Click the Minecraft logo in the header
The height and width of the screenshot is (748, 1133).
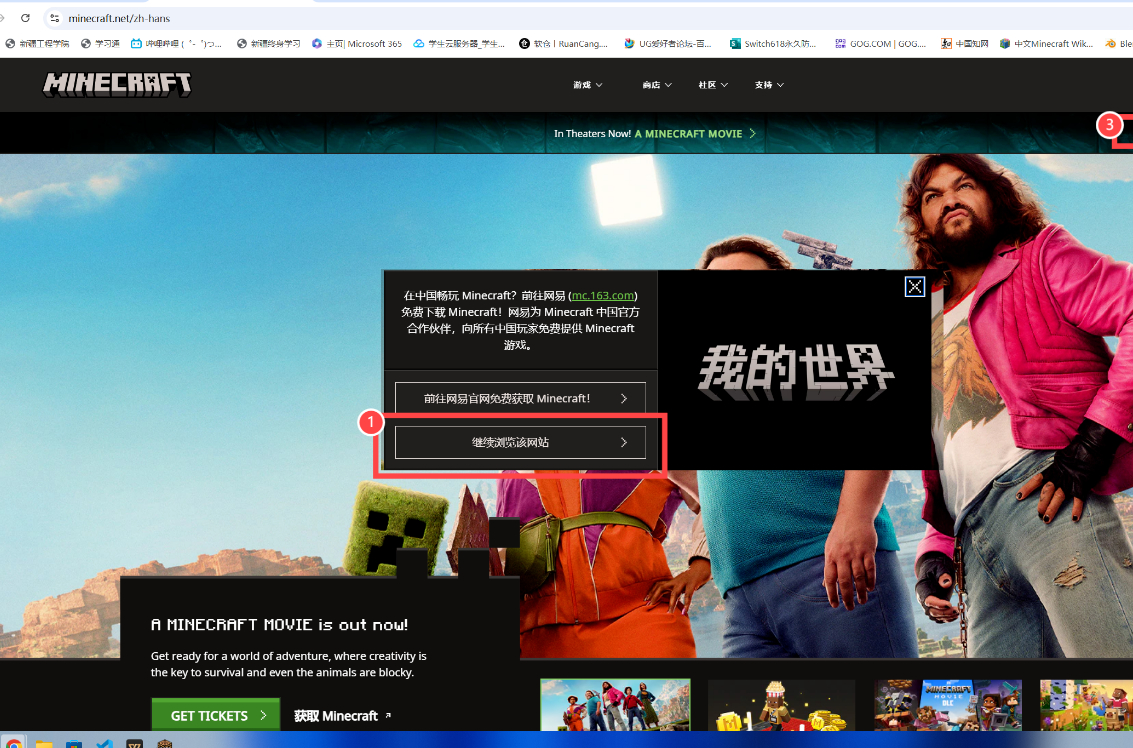(117, 85)
